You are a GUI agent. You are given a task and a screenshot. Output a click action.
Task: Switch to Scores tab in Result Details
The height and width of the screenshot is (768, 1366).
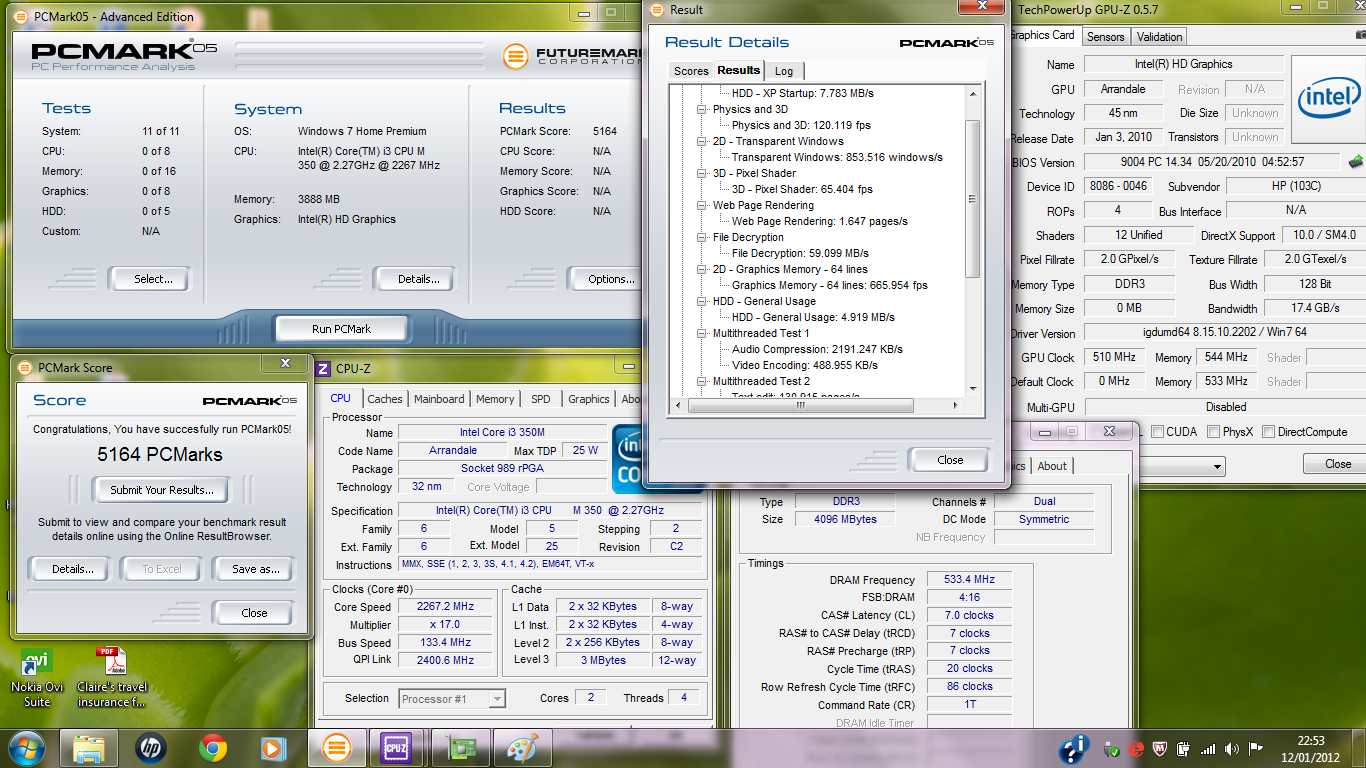(x=691, y=71)
